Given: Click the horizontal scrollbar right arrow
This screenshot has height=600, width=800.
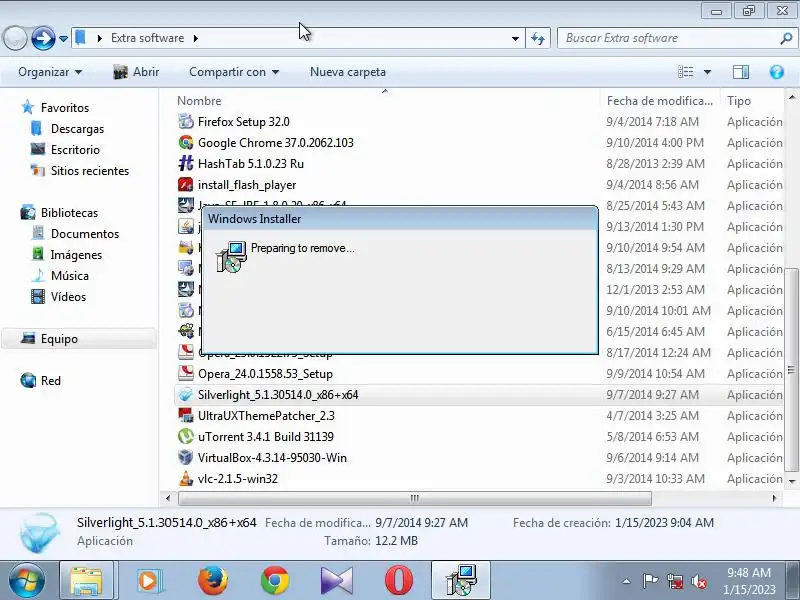Looking at the screenshot, I should point(774,497).
